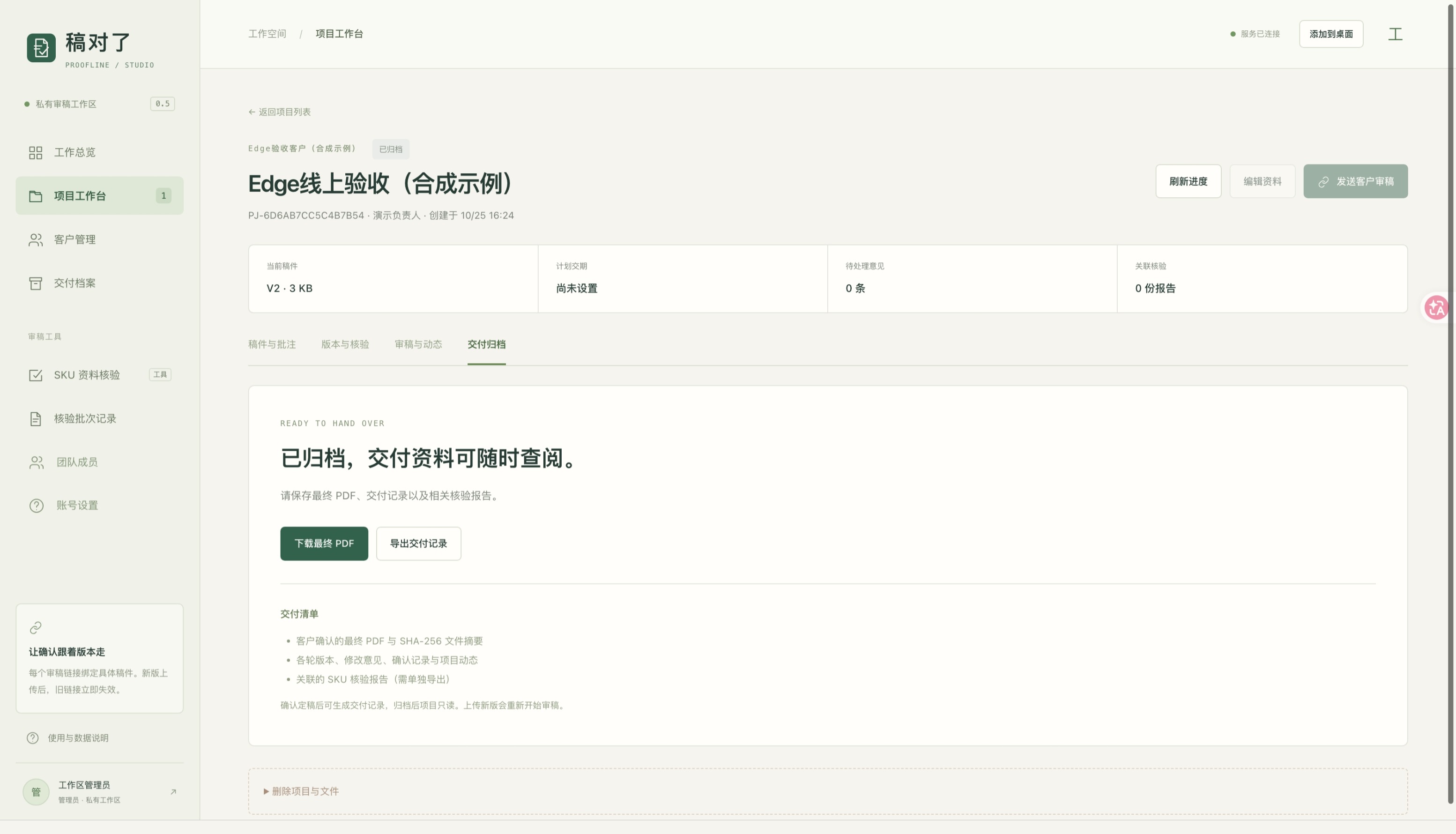Viewport: 1456px width, 834px height.
Task: Click the link icon in 让确认跟着版本走 card
Action: (36, 627)
